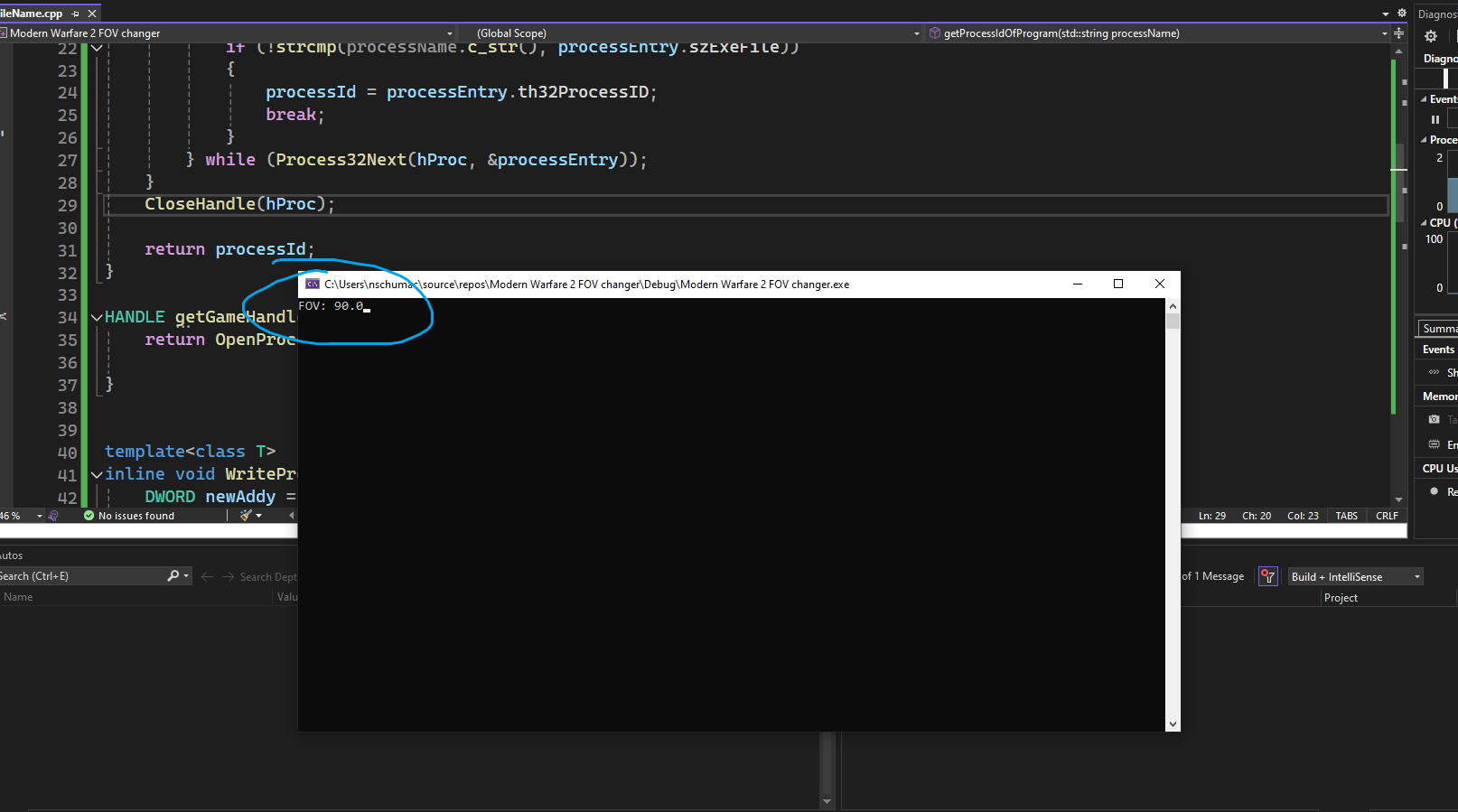Image resolution: width=1458 pixels, height=812 pixels.
Task: Collapse getGameHandle function at line 34
Action: pos(97,317)
